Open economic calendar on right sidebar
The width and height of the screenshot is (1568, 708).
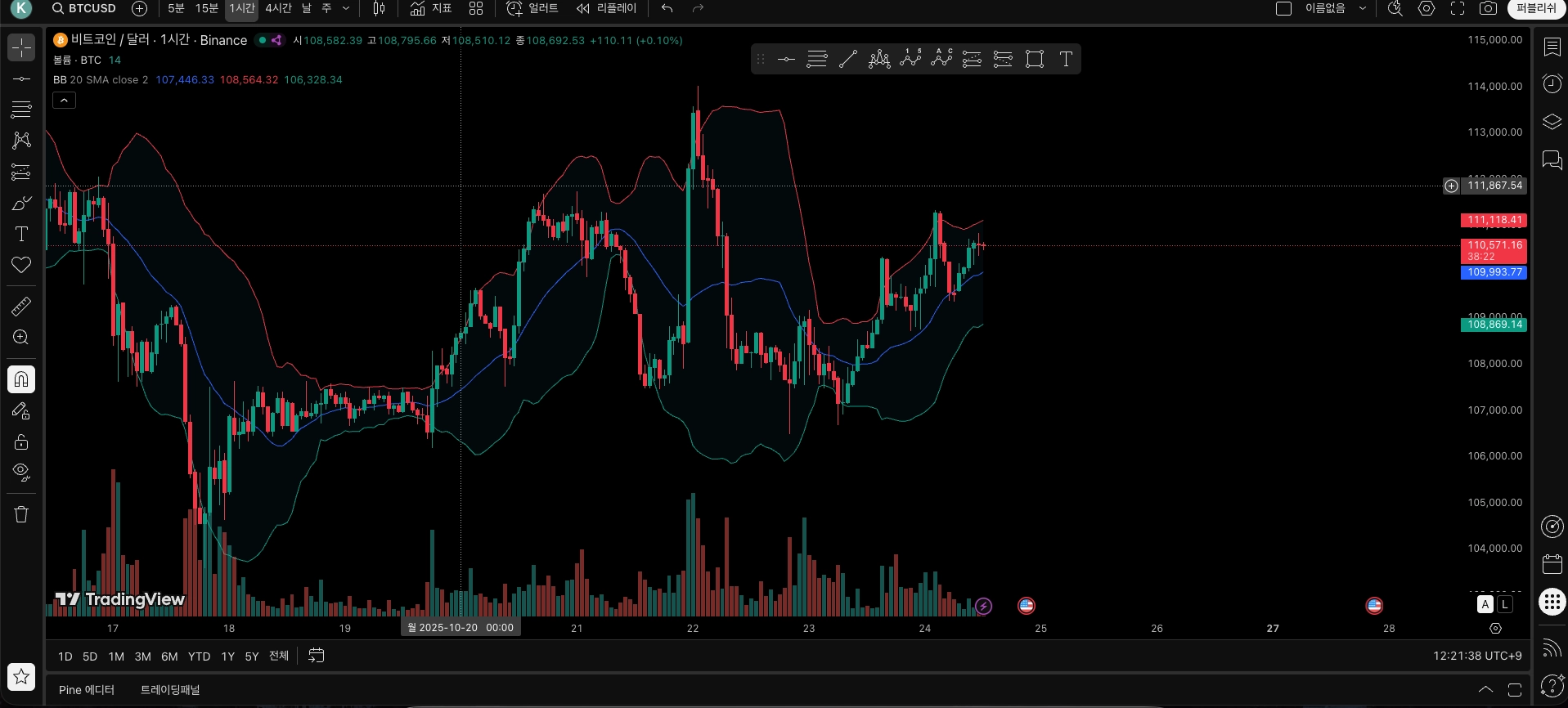(x=1552, y=563)
